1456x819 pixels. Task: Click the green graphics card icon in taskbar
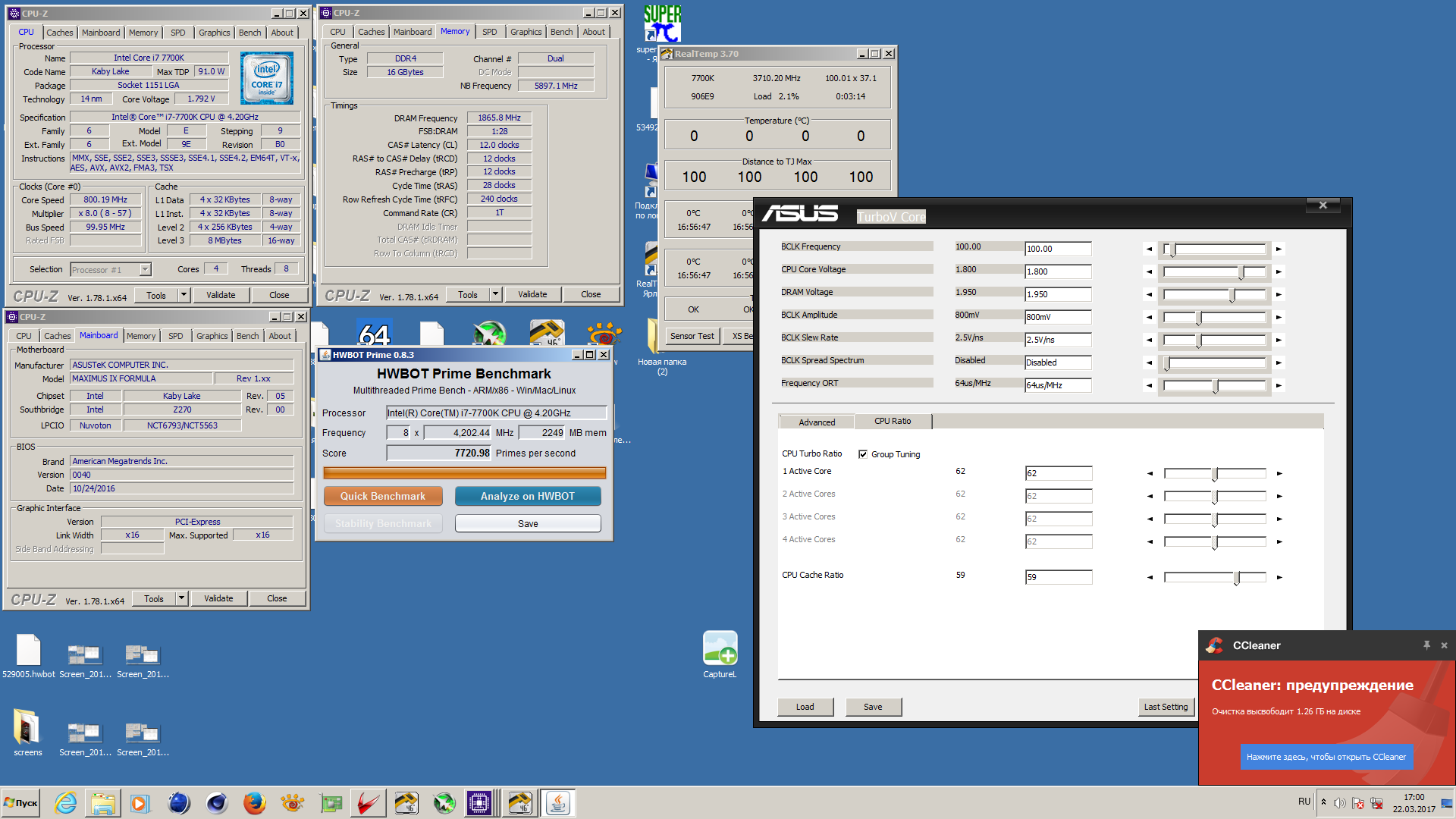click(x=331, y=803)
